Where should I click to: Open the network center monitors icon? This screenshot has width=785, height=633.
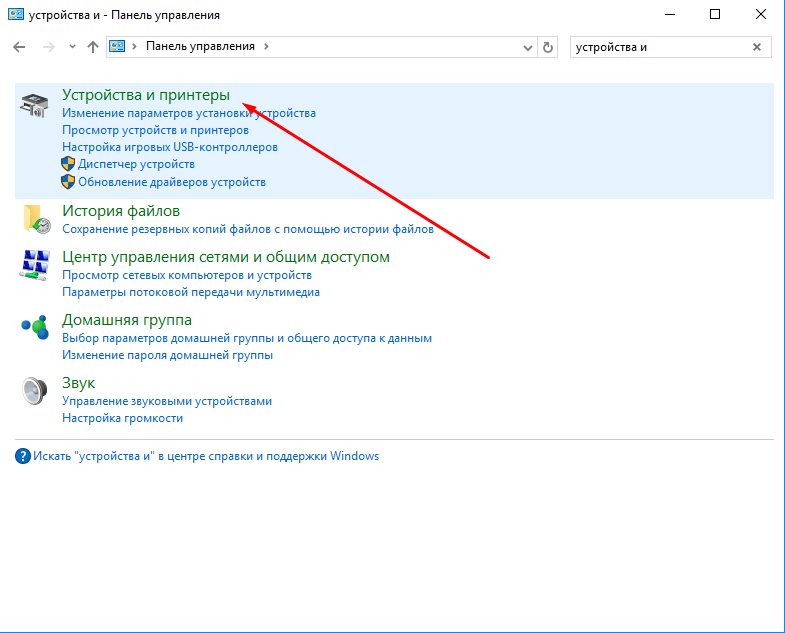[35, 265]
